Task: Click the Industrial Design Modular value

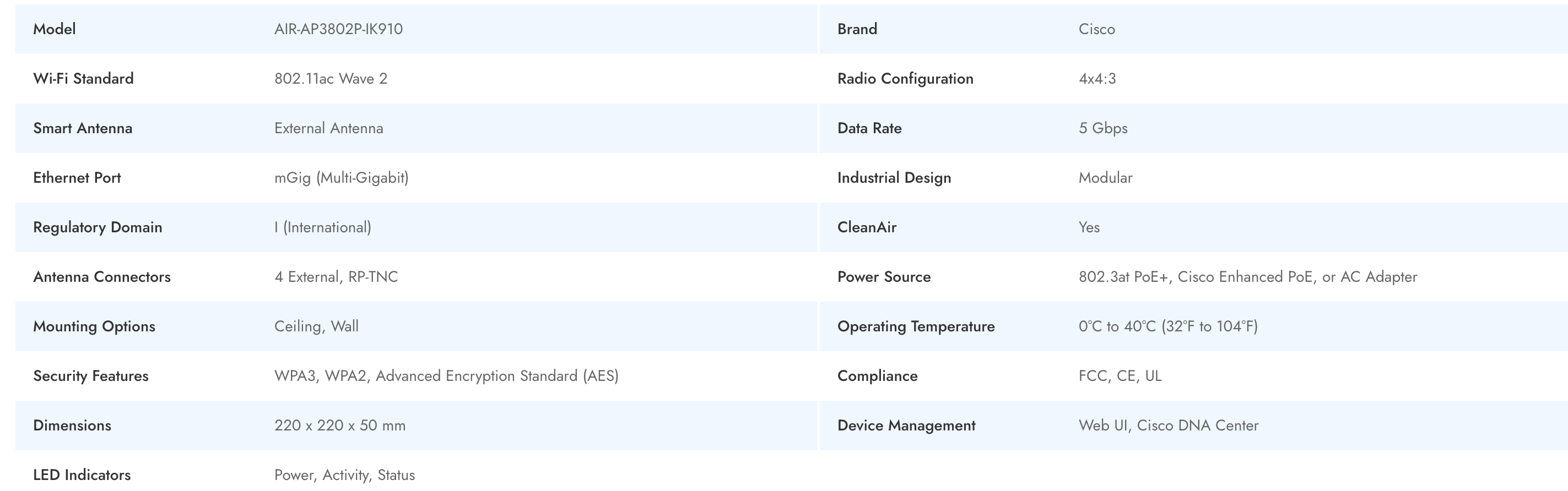Action: pyautogui.click(x=1105, y=178)
